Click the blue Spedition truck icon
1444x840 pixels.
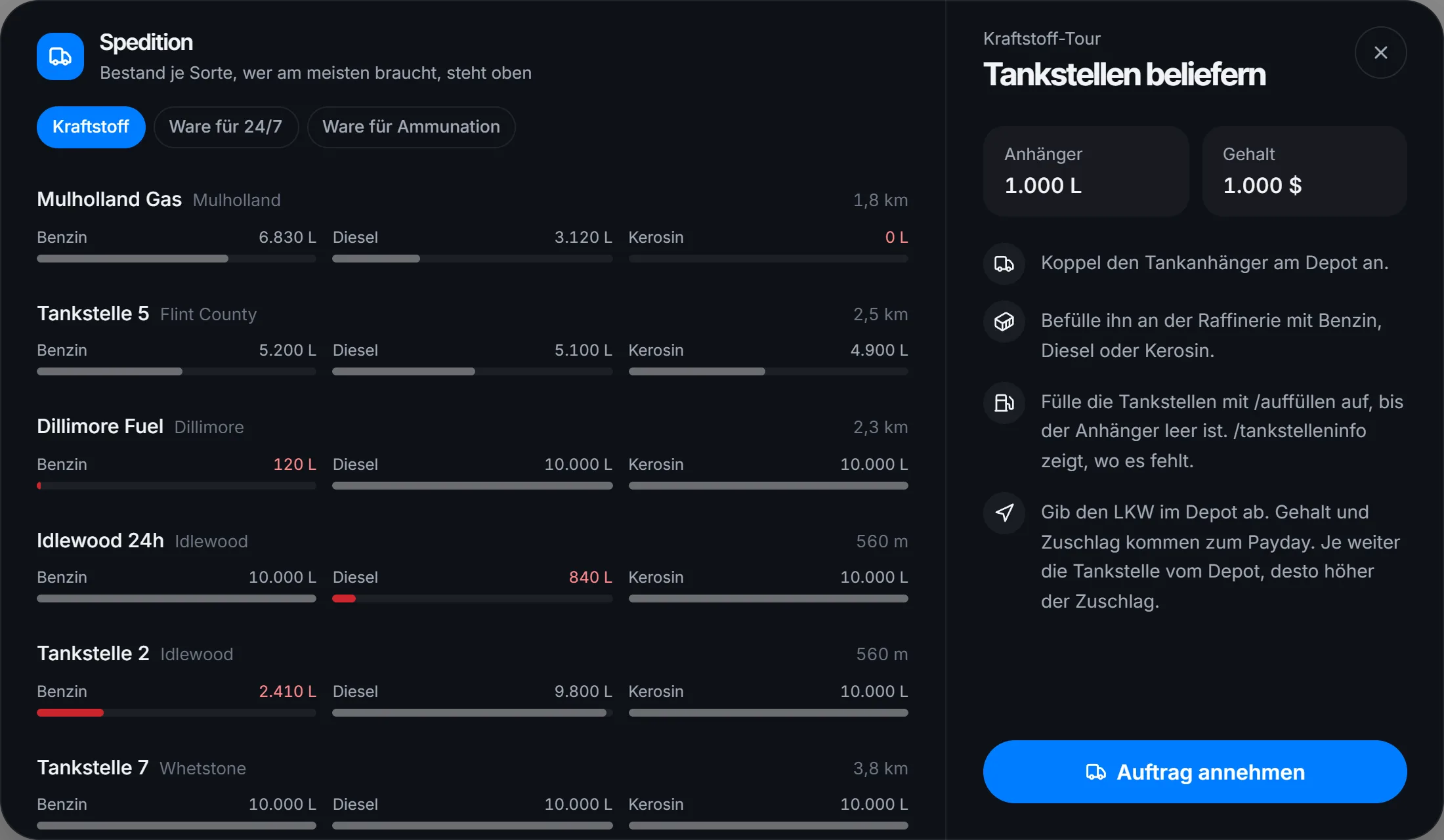click(x=60, y=56)
